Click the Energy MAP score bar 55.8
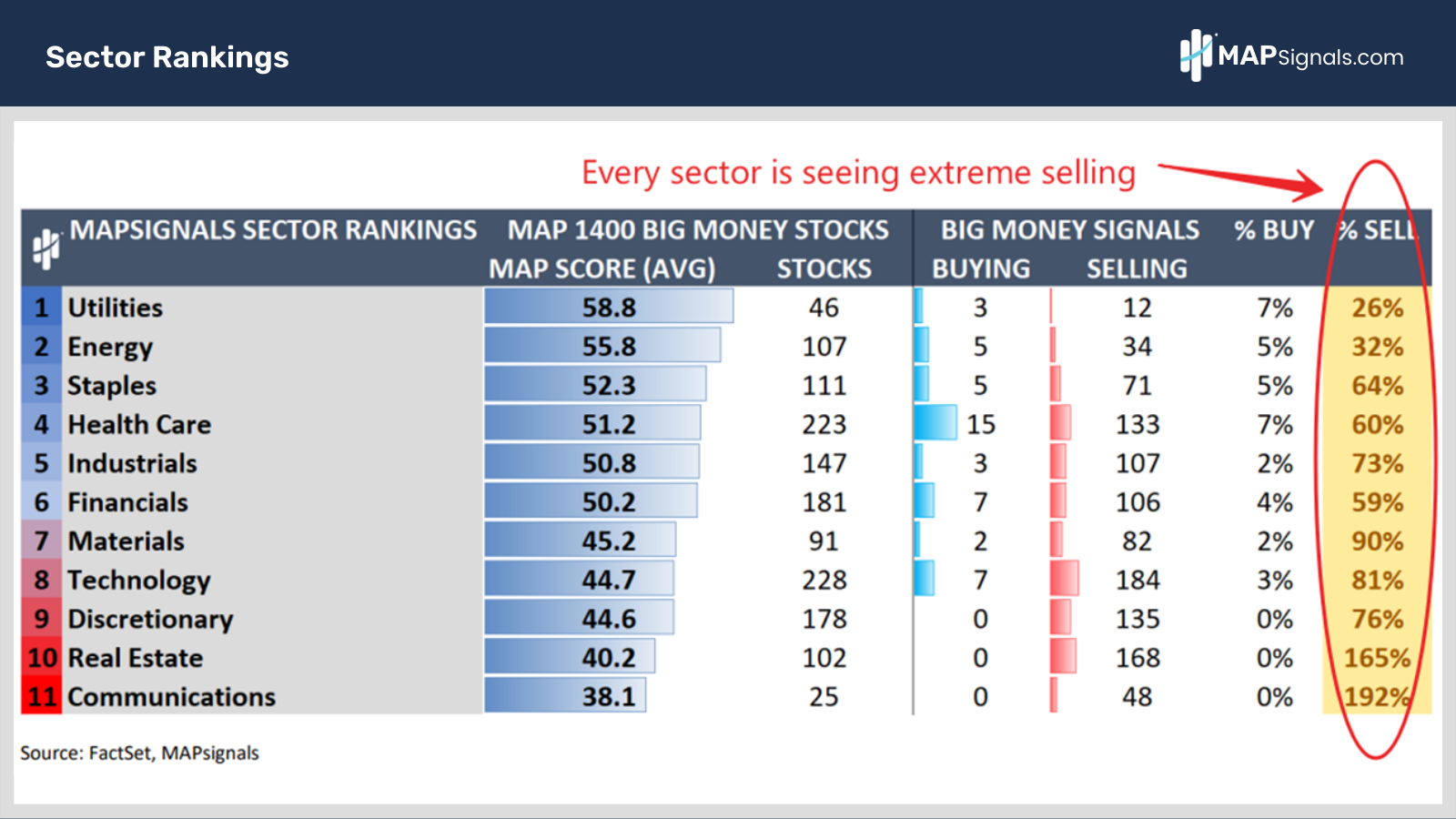Image resolution: width=1456 pixels, height=819 pixels. pyautogui.click(x=602, y=346)
